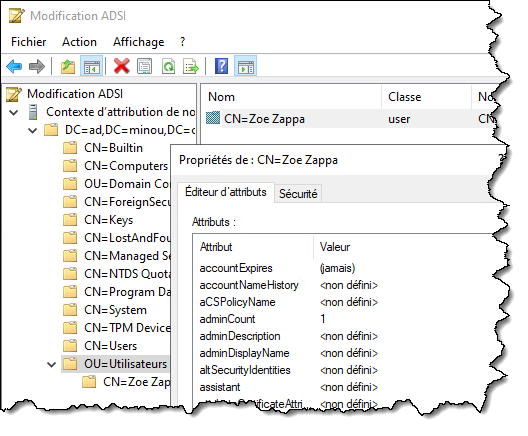Export list using toolbar export icon
Image resolution: width=528 pixels, height=436 pixels.
(191, 66)
